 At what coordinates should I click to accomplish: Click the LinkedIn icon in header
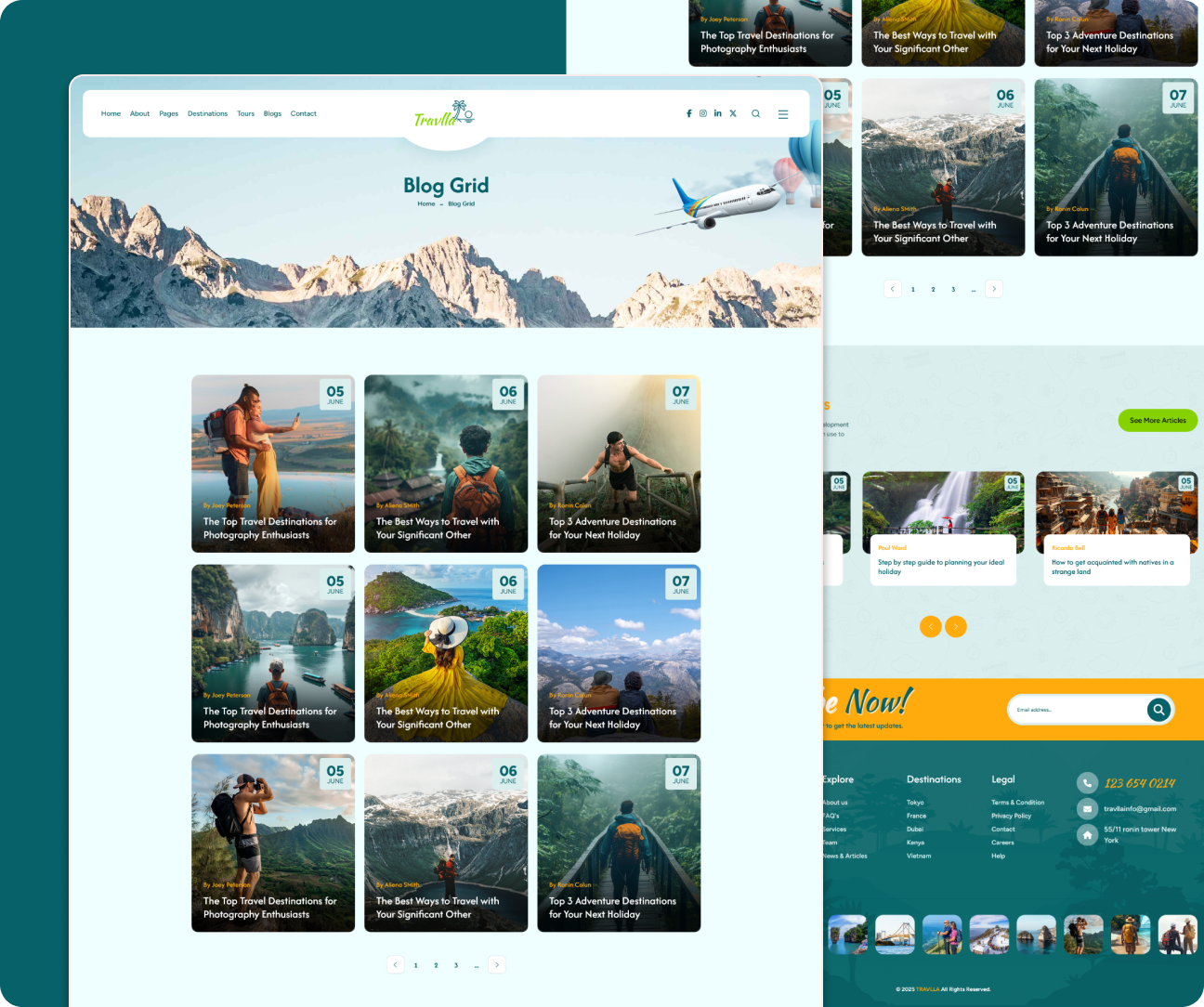click(717, 113)
